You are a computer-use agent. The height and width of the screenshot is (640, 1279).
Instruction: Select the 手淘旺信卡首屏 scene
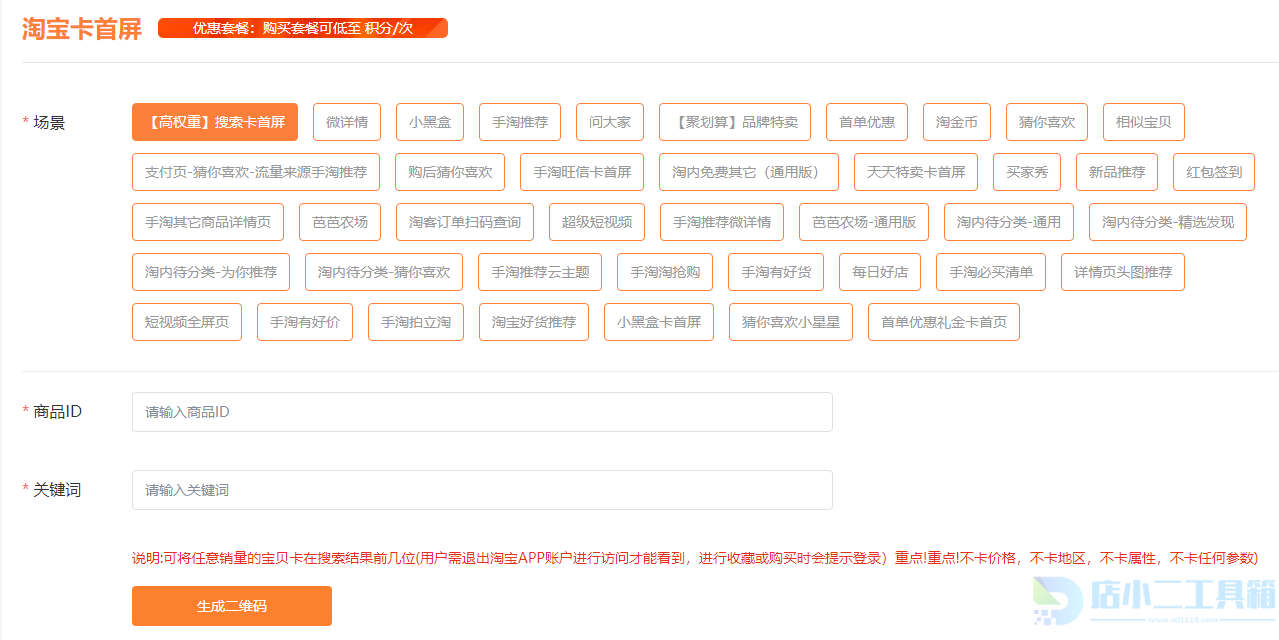pyautogui.click(x=582, y=172)
